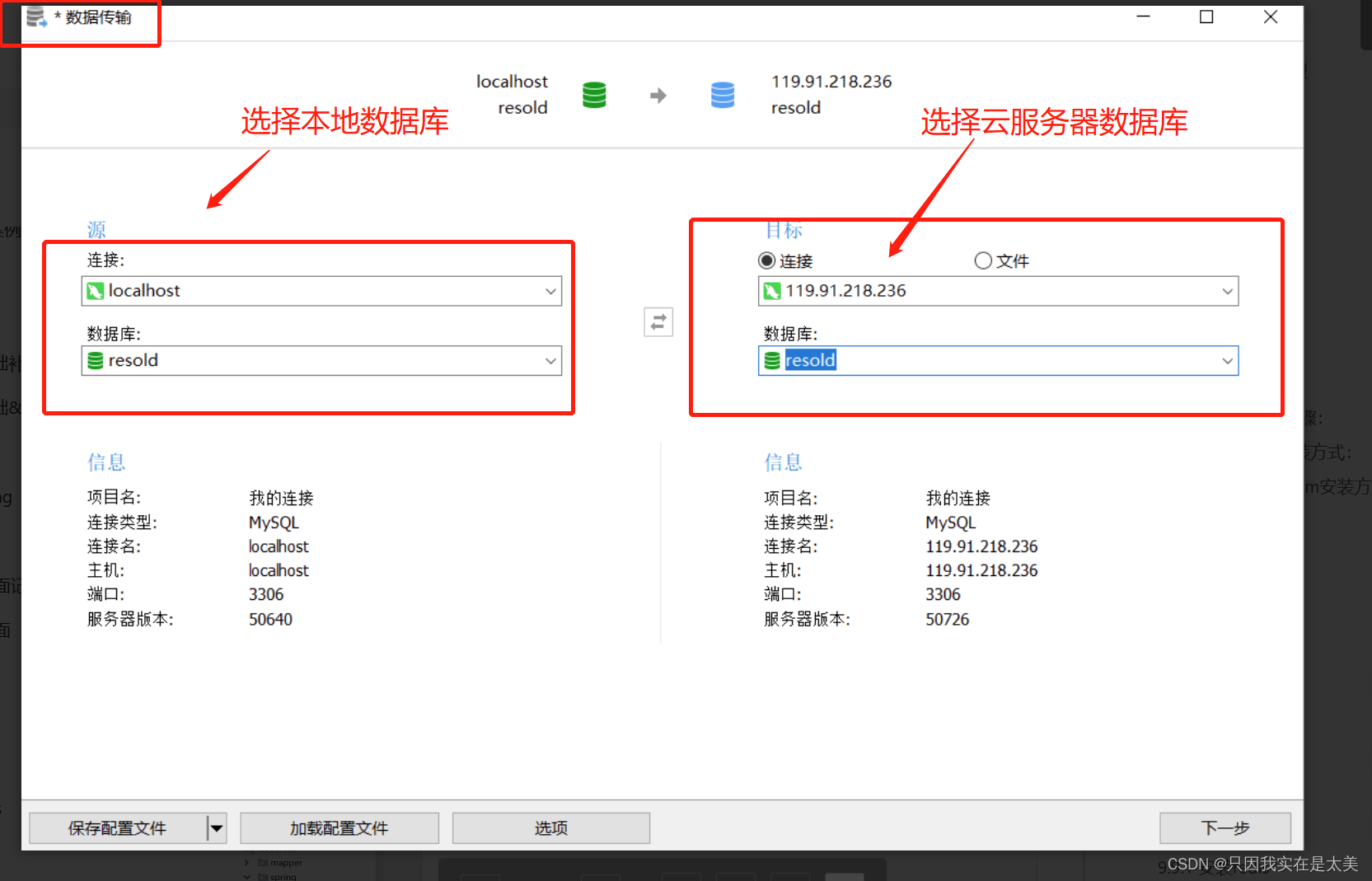Click the 加载配置文件 button
Screen dimensions: 1372x881
339,828
